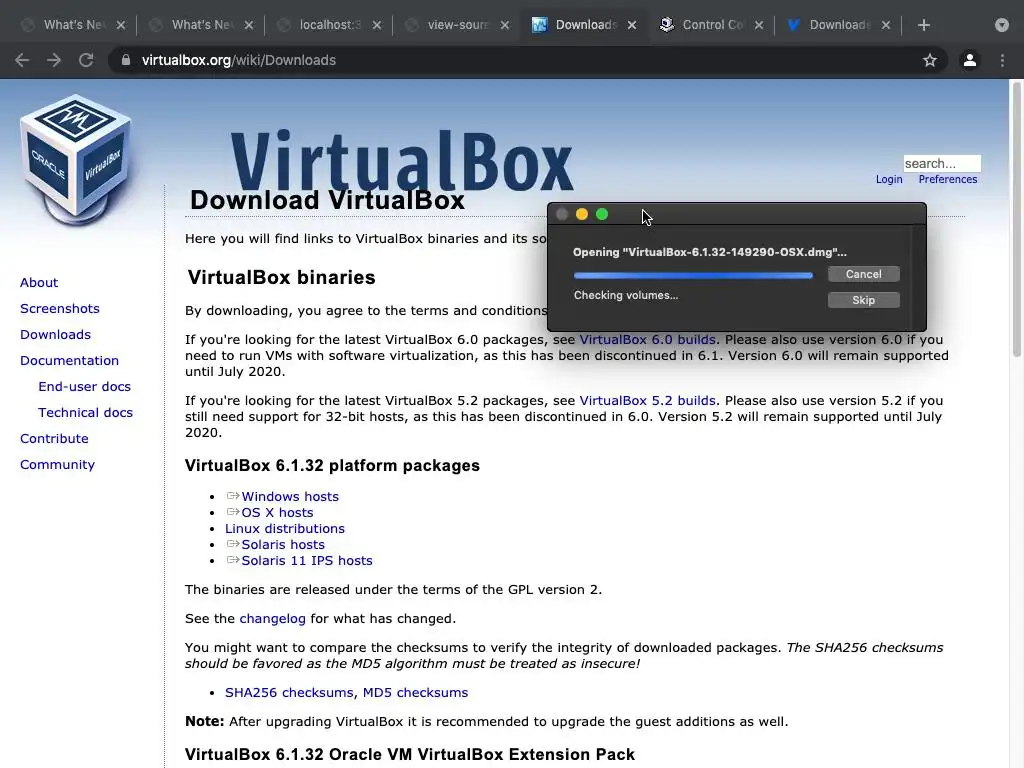
Task: Click the VirtualBox cube logo
Action: click(x=76, y=160)
